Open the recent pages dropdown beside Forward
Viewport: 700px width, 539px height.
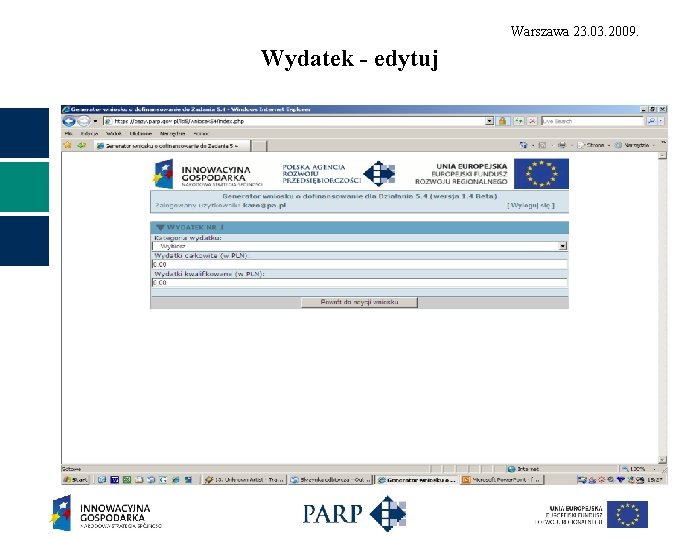[x=95, y=121]
